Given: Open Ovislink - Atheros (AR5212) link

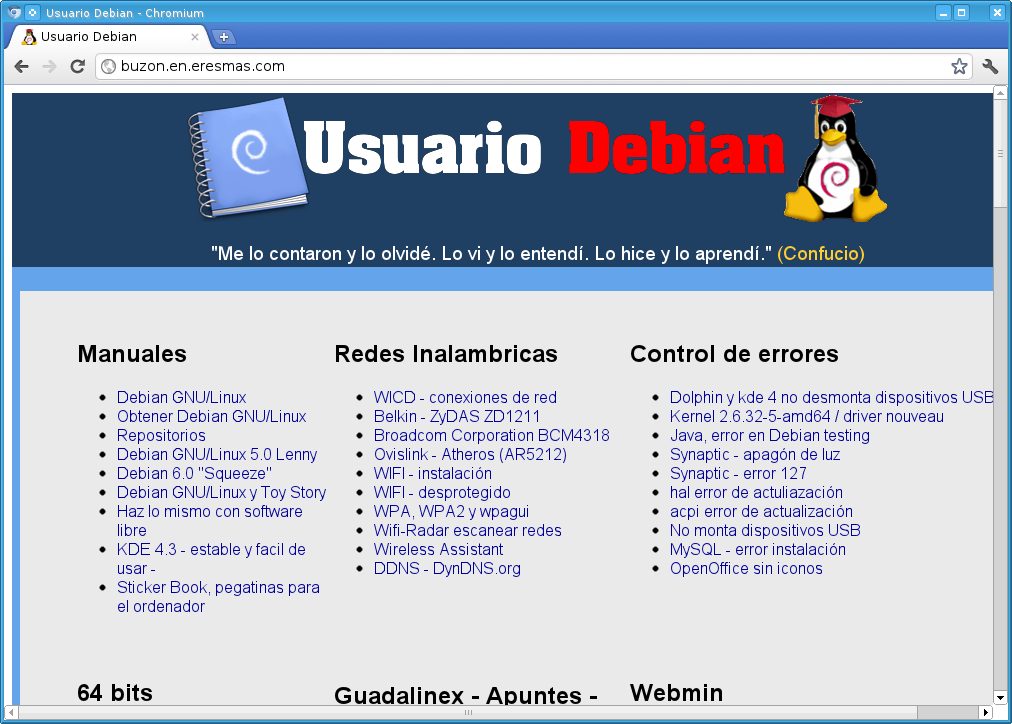Looking at the screenshot, I should coord(471,455).
